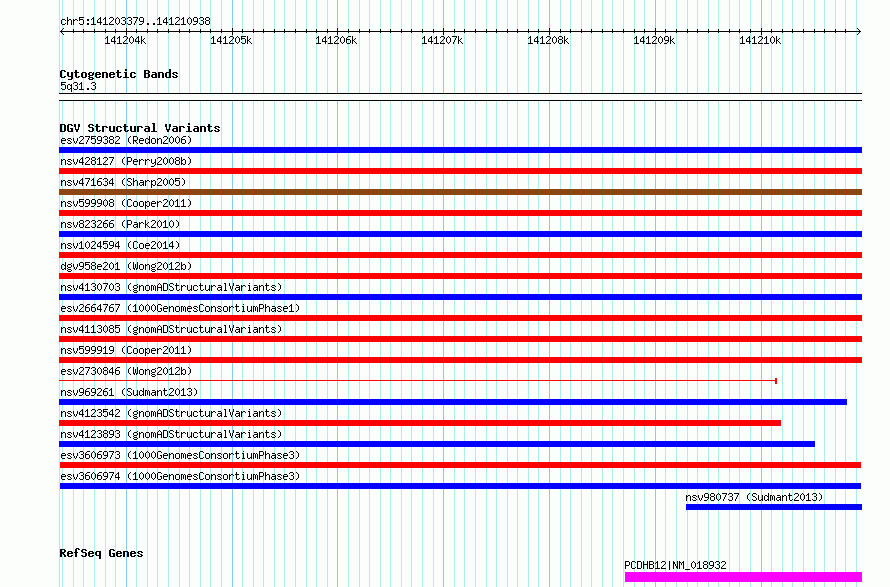This screenshot has height=587, width=890.
Task: Click the Cytogenetic Bands track heading
Action: pyautogui.click(x=119, y=74)
